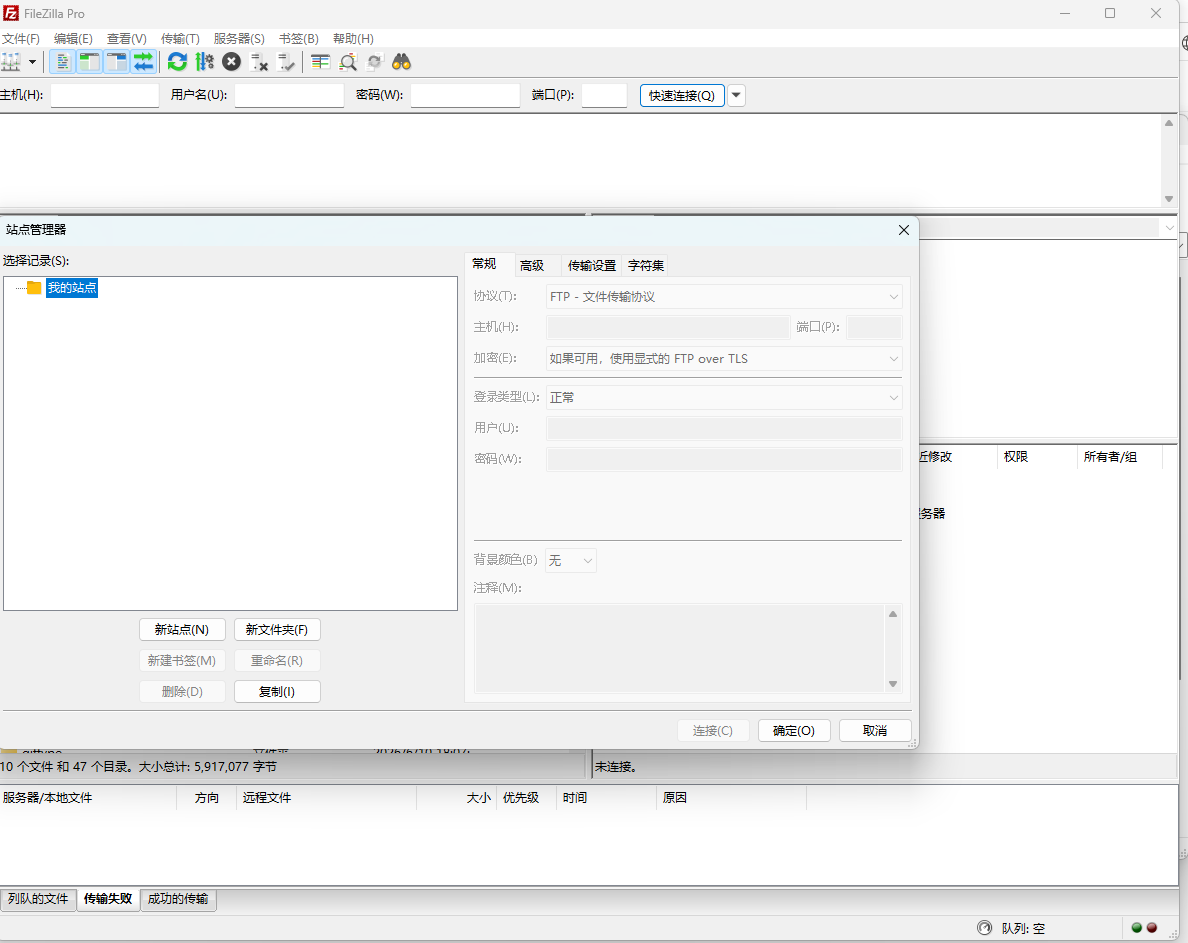Open the remote site path dropdown arrow

click(x=1169, y=228)
